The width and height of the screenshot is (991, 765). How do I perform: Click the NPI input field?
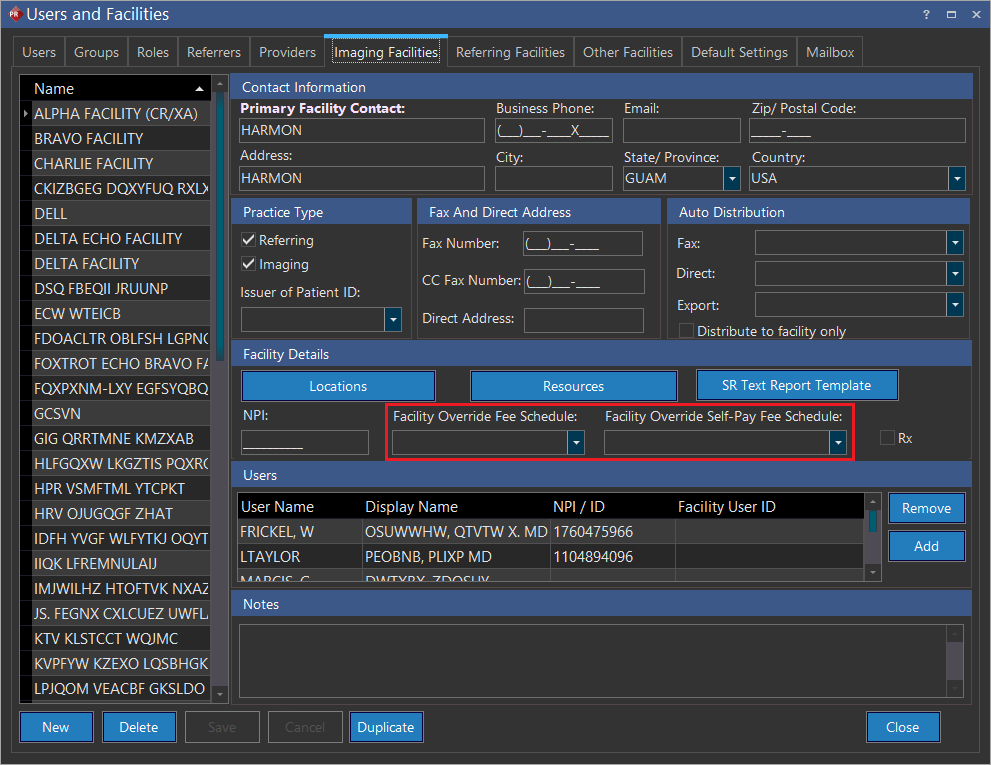click(305, 443)
